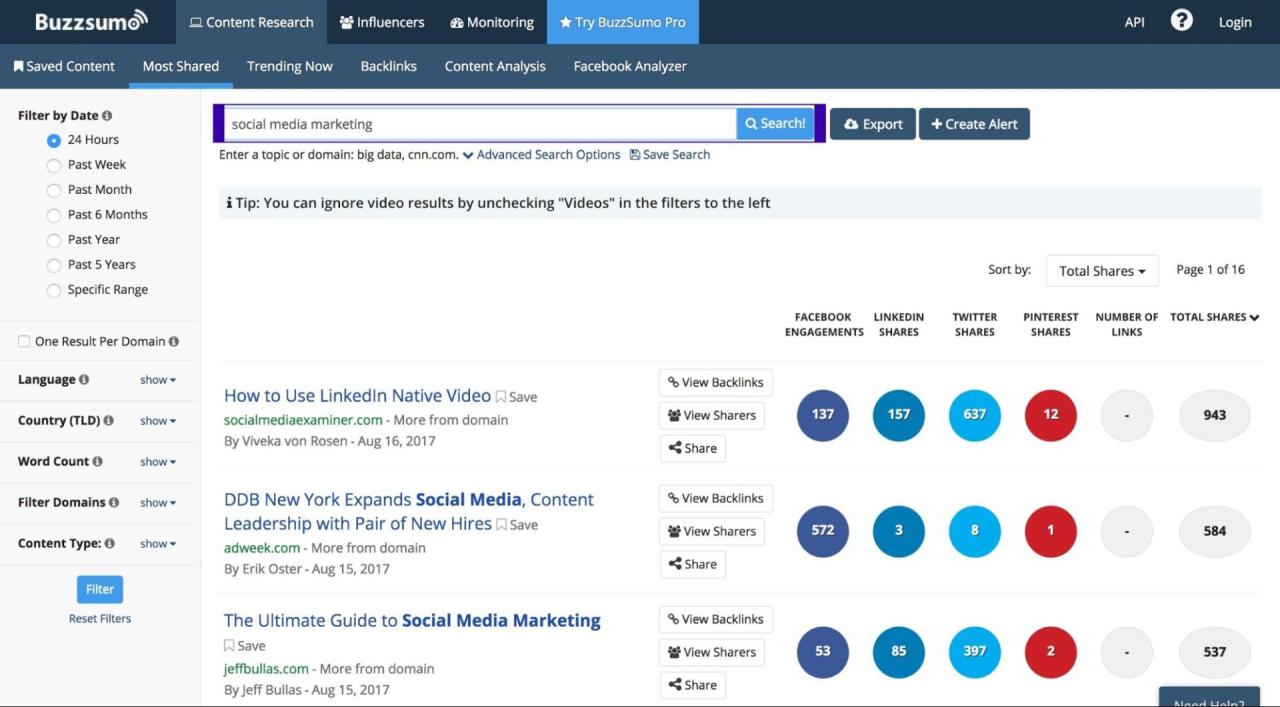Click the Login link
This screenshot has width=1280, height=707.
(1235, 22)
